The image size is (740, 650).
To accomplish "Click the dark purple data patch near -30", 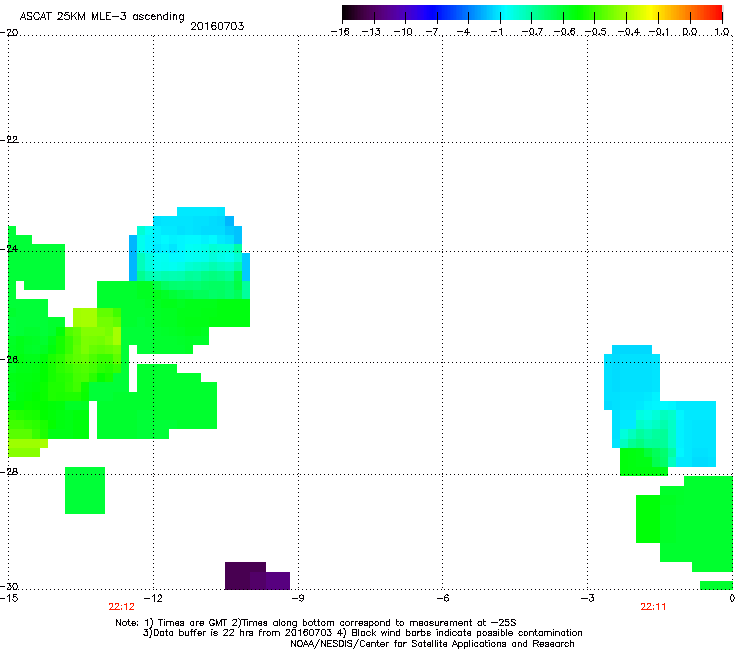I will coord(257,576).
